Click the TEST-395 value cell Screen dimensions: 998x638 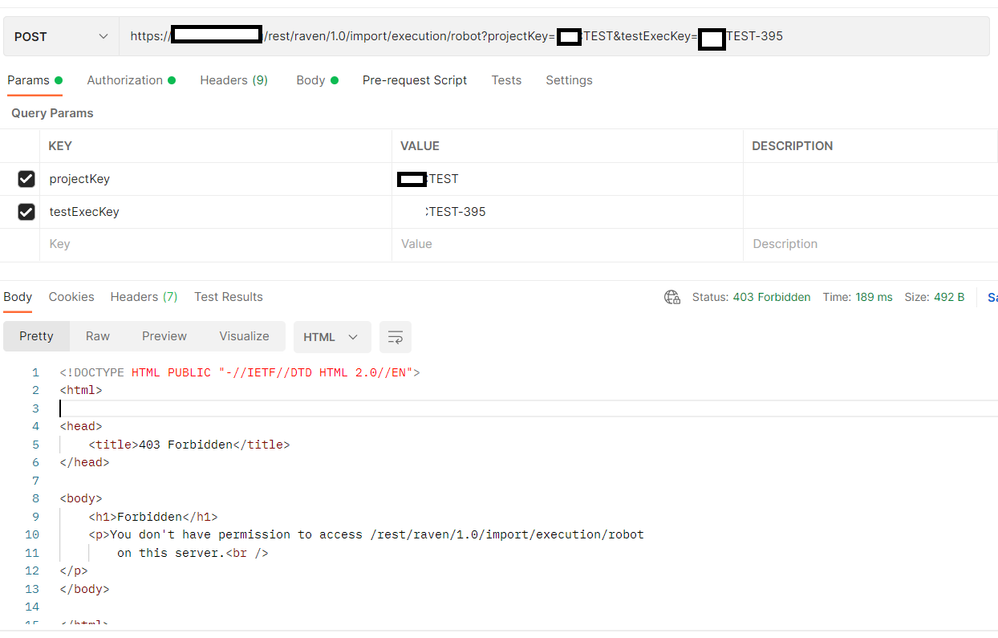coord(567,211)
